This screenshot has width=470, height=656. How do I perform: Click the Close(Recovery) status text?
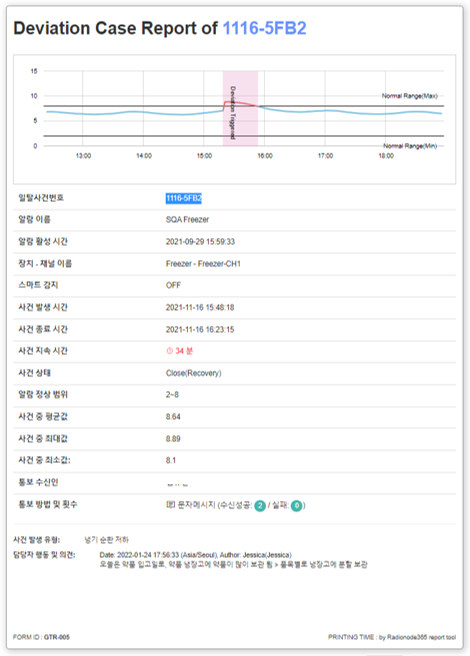pyautogui.click(x=193, y=373)
